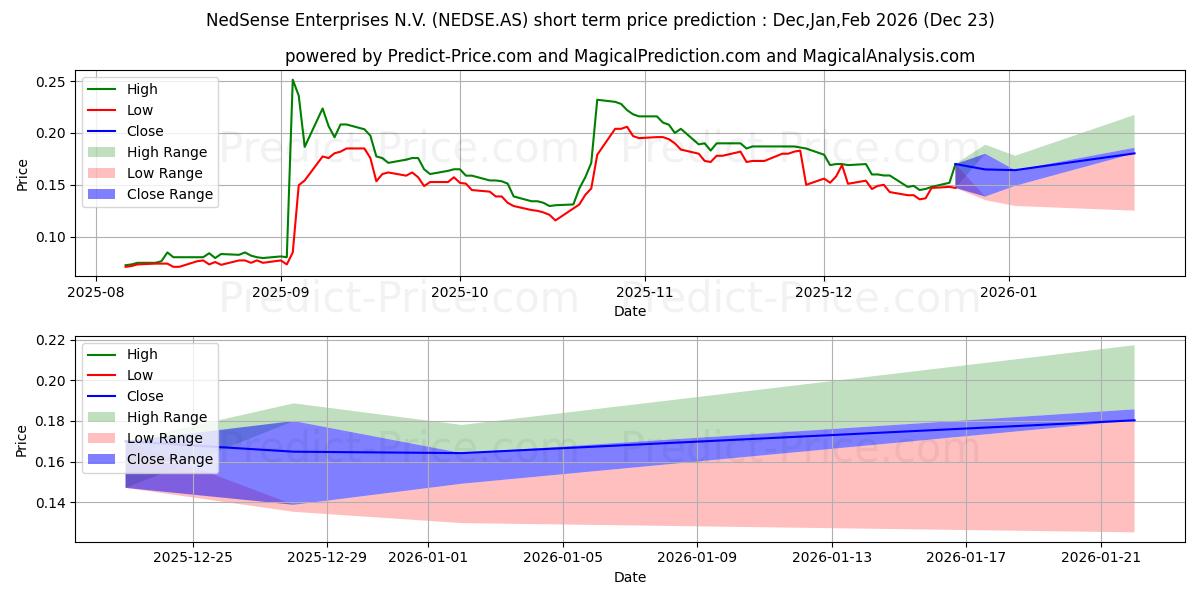Image resolution: width=1200 pixels, height=600 pixels.
Task: Click the Close Range blue swatch in top legend
Action: (x=104, y=194)
